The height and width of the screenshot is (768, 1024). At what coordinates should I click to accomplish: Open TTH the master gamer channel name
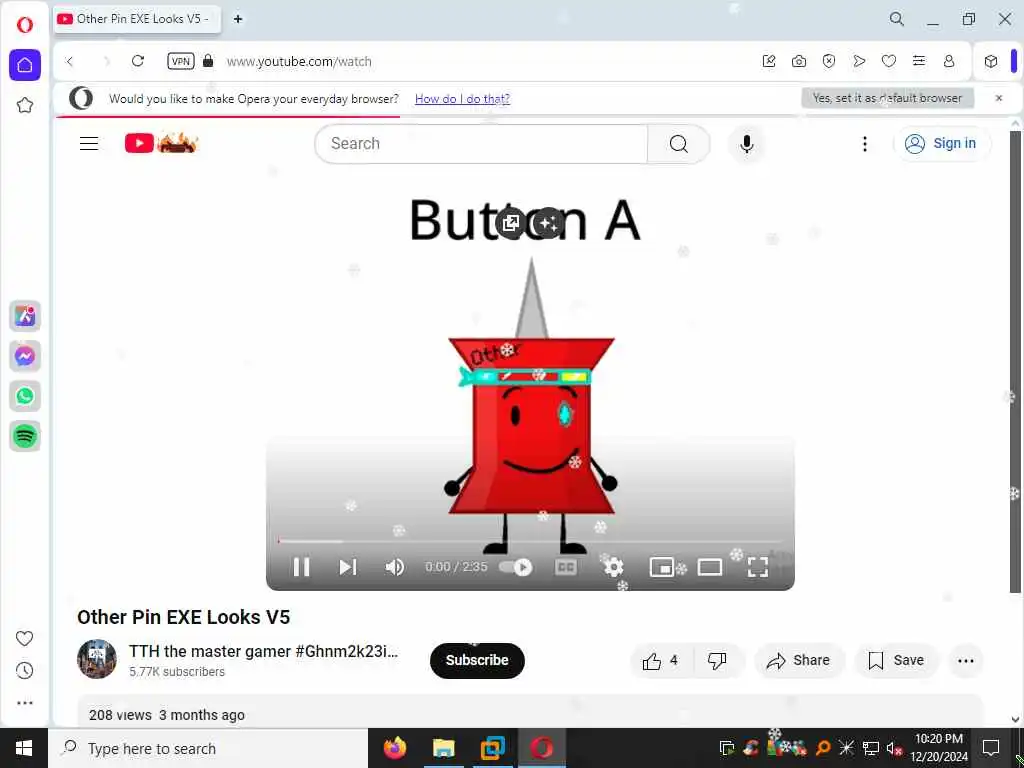tap(263, 651)
